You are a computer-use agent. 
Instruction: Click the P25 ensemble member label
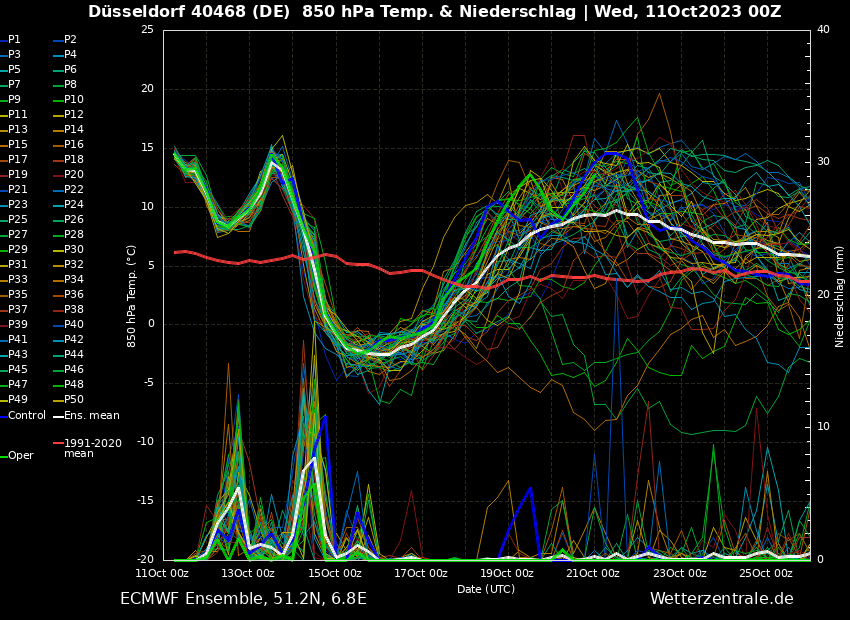(x=17, y=219)
